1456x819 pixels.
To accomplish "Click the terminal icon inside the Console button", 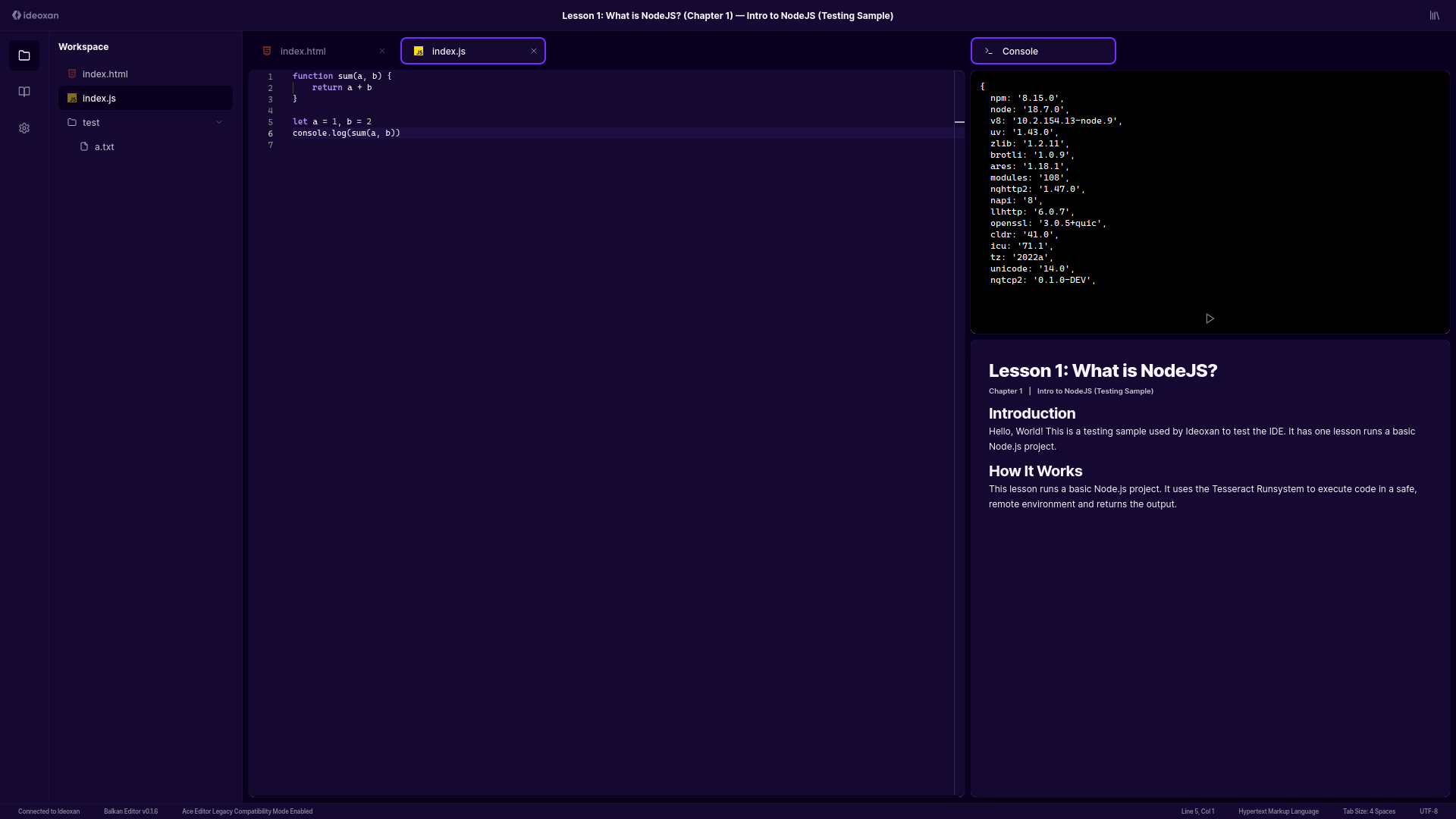I will [x=989, y=51].
